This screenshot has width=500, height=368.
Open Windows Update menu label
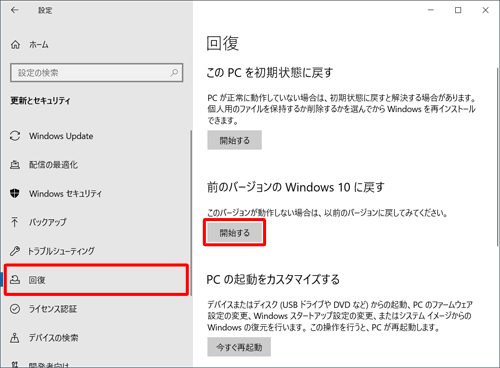[61, 136]
